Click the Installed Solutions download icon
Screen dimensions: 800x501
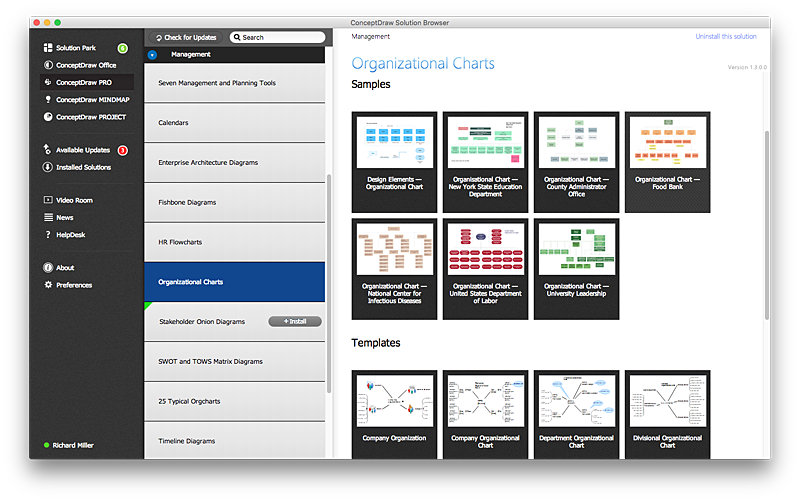(47, 167)
